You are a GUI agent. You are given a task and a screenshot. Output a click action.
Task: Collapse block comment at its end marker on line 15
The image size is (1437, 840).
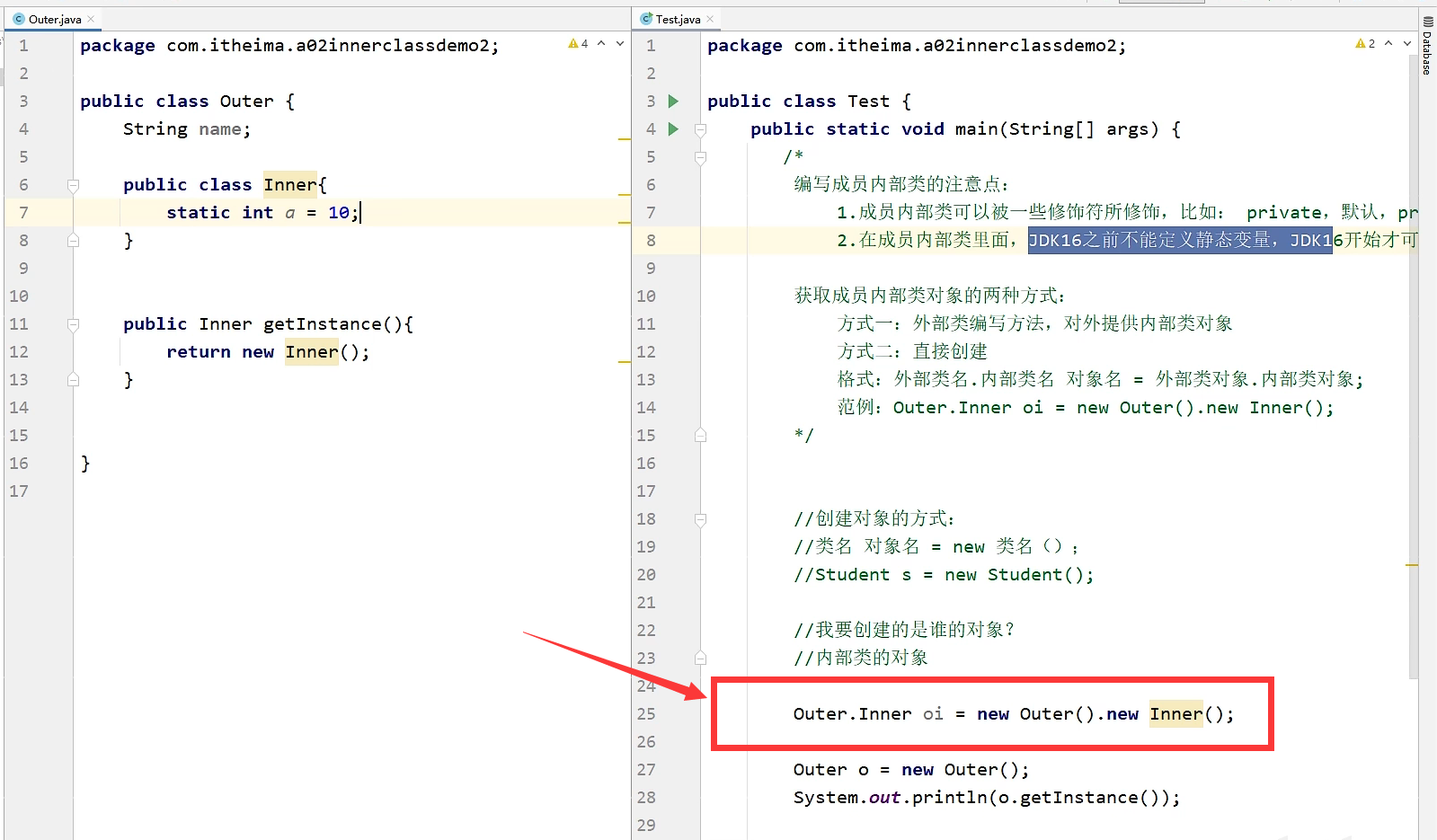[x=700, y=436]
